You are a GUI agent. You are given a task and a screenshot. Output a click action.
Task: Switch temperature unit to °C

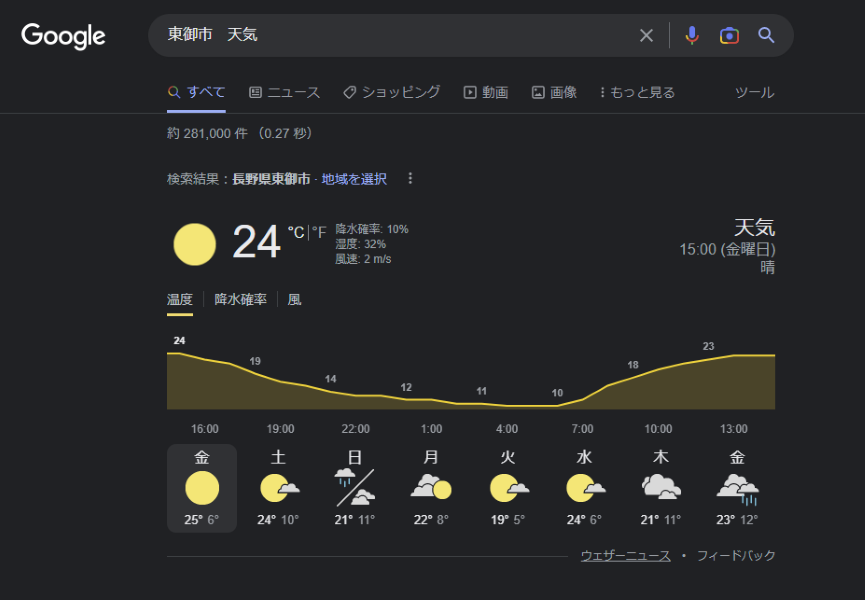(x=296, y=232)
